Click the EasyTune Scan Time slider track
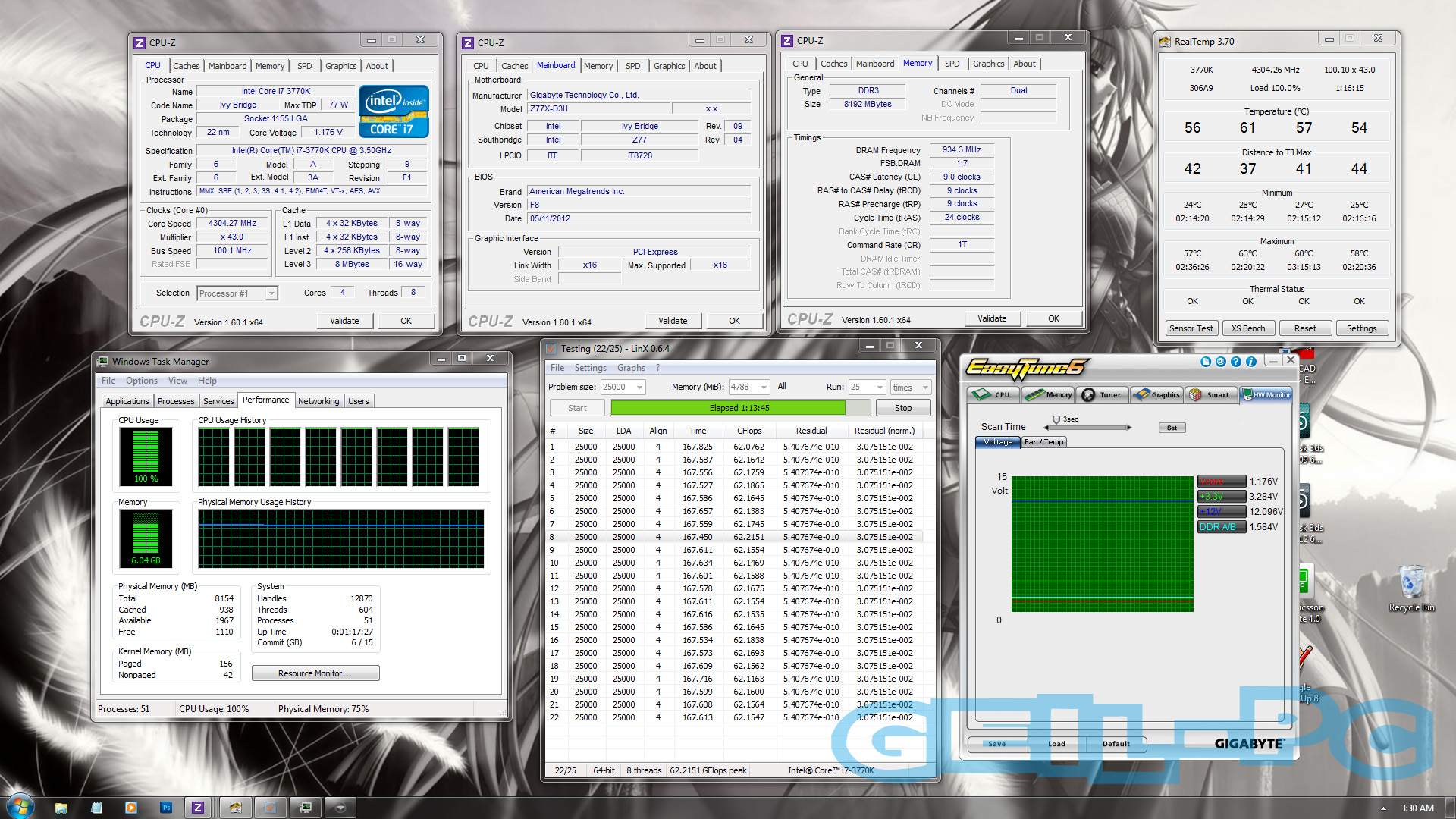The width and height of the screenshot is (1456, 819). (1092, 428)
